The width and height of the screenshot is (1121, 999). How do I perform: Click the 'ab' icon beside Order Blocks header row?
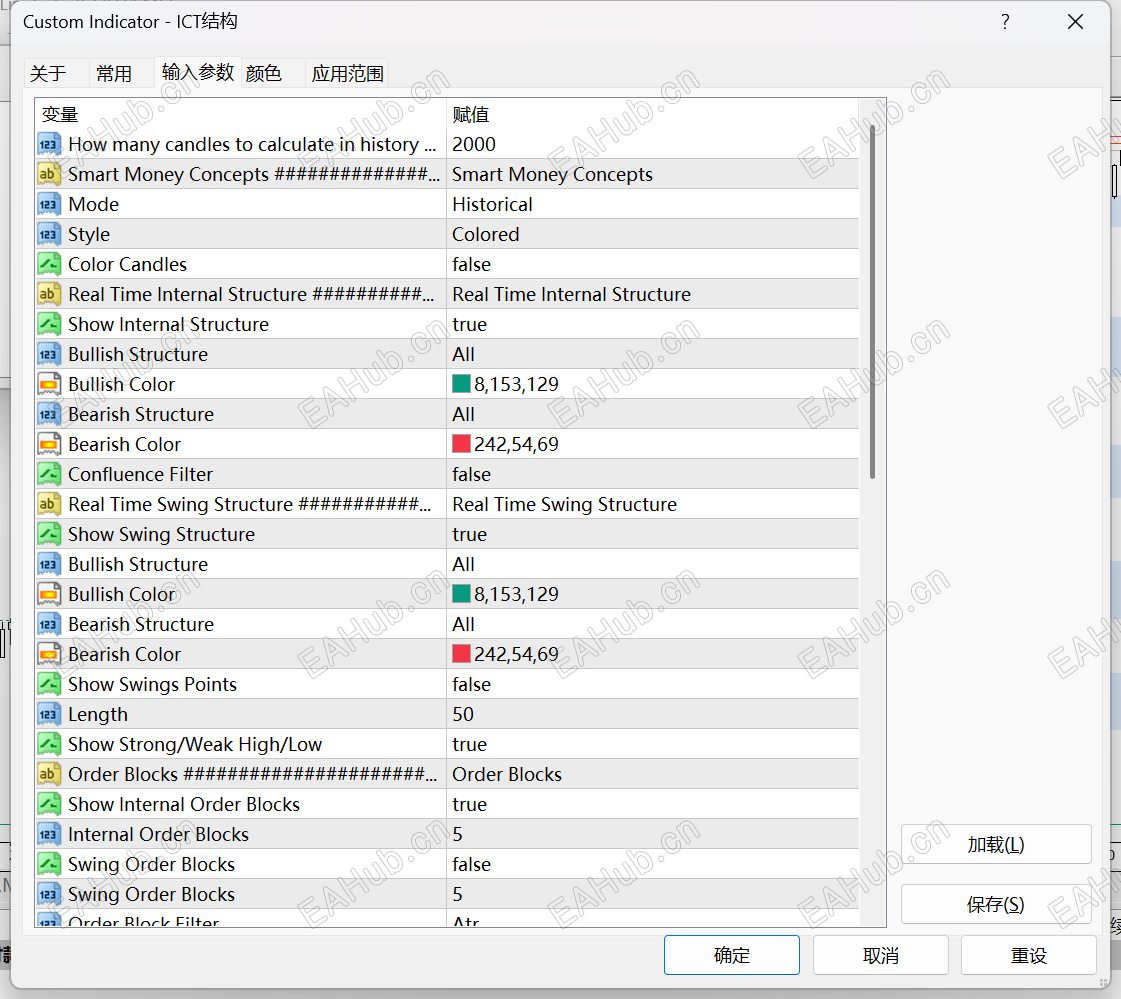(50, 774)
